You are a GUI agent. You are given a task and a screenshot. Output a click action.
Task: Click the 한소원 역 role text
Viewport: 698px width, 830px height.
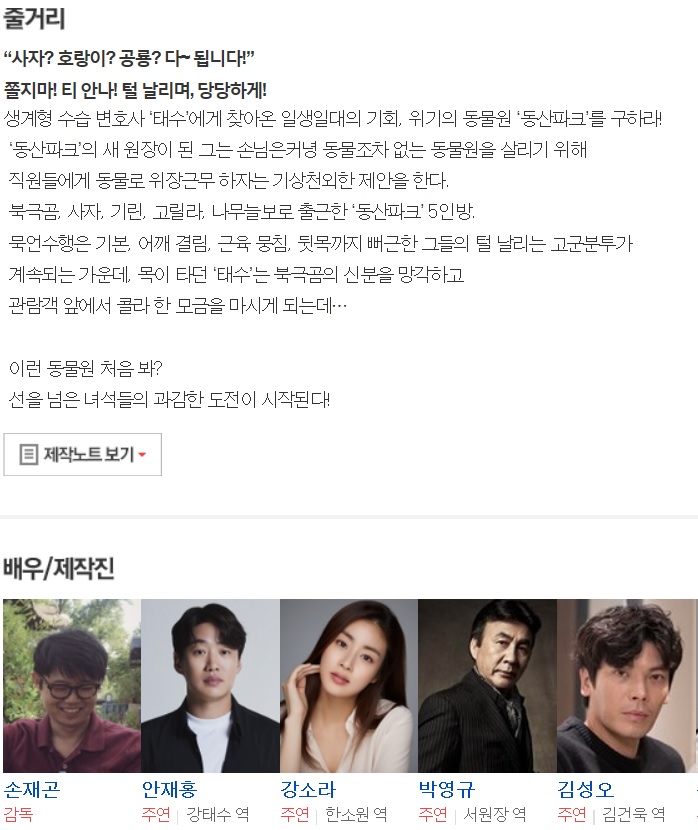[x=356, y=814]
